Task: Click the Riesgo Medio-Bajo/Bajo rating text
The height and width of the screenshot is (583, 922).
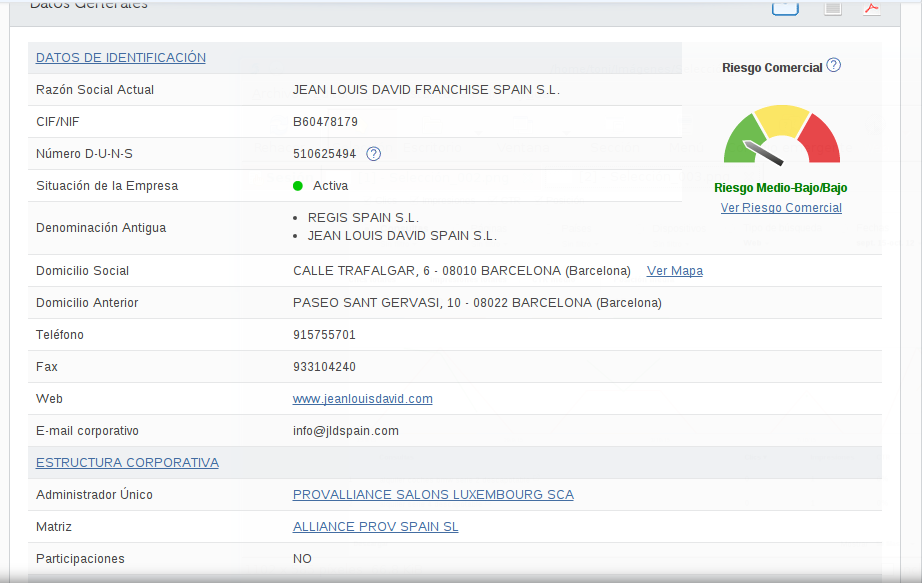Action: click(781, 188)
